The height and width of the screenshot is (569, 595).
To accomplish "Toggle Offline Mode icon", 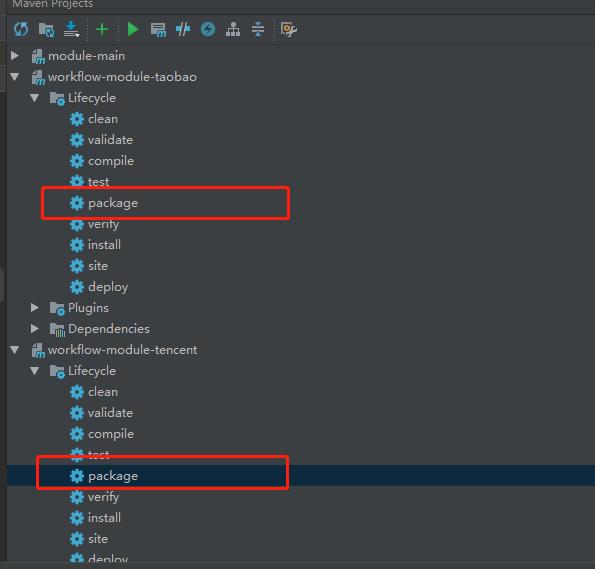I will (183, 29).
